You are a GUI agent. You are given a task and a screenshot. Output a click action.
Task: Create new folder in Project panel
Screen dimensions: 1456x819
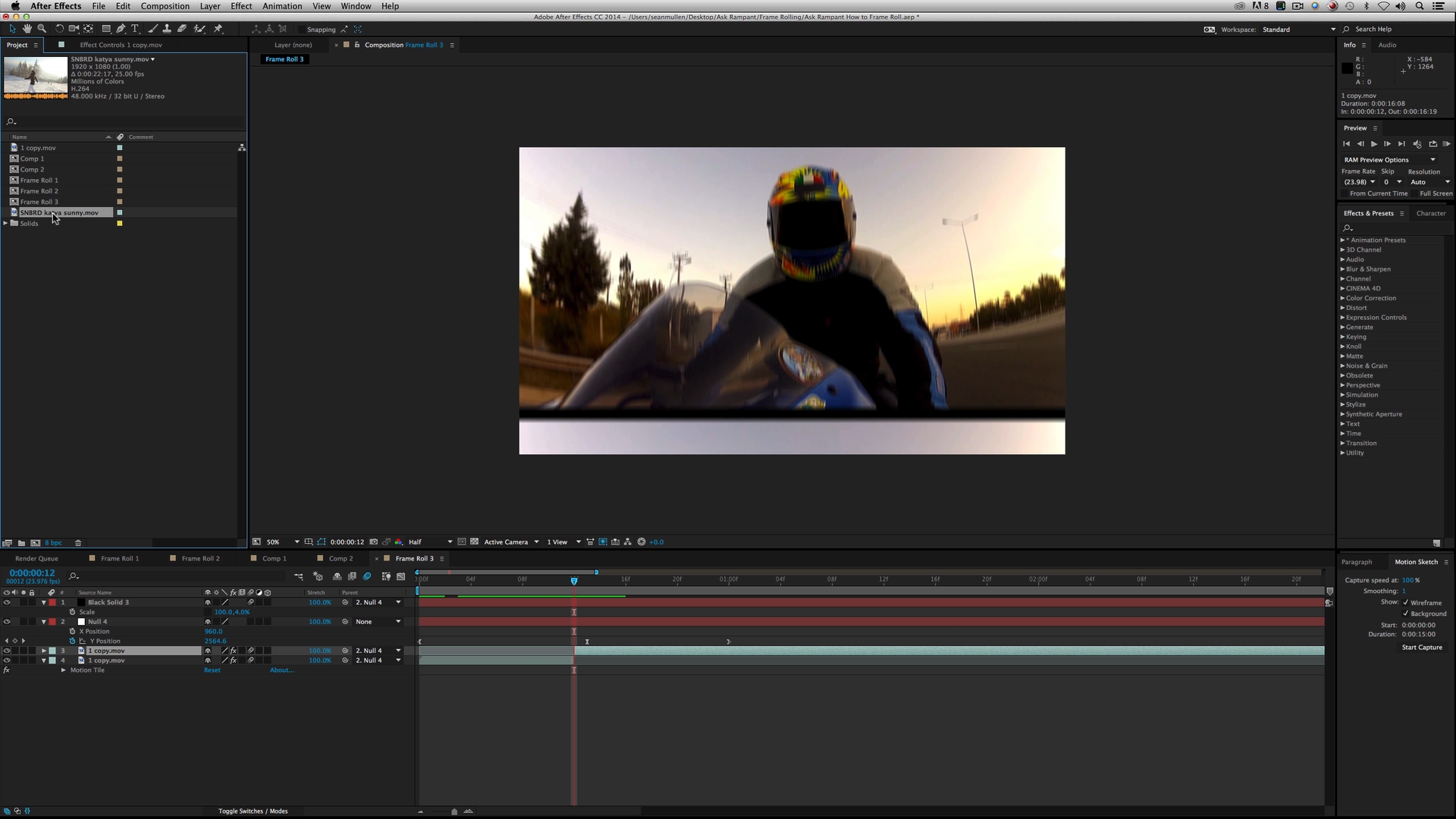(x=22, y=543)
